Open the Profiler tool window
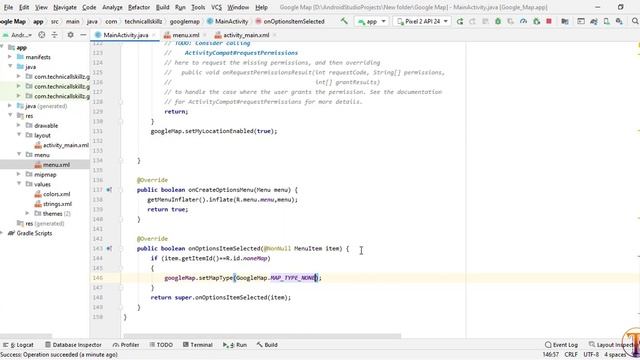This screenshot has width=640, height=360. (126, 345)
